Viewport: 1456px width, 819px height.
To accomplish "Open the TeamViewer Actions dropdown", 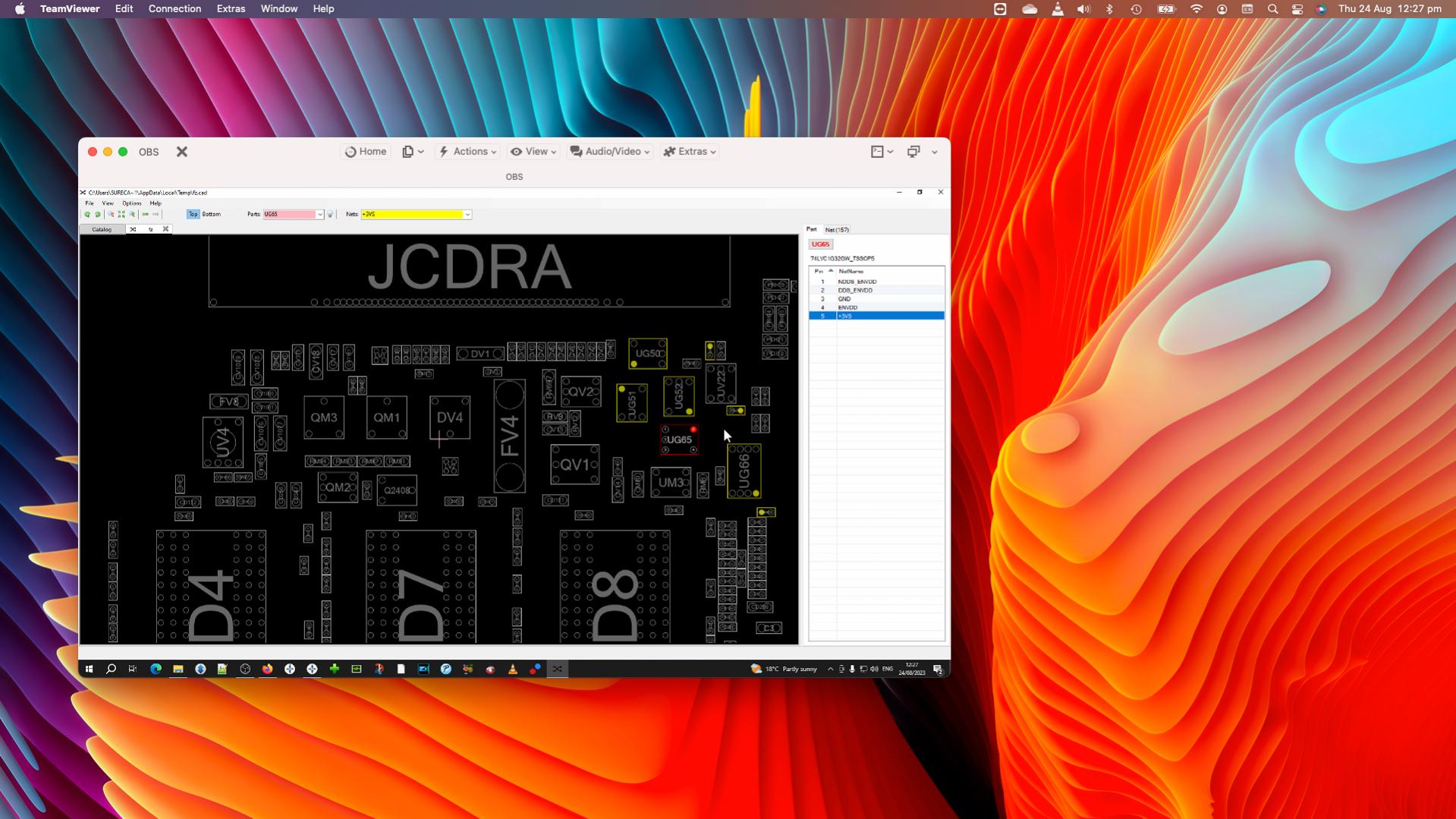I will [x=468, y=152].
